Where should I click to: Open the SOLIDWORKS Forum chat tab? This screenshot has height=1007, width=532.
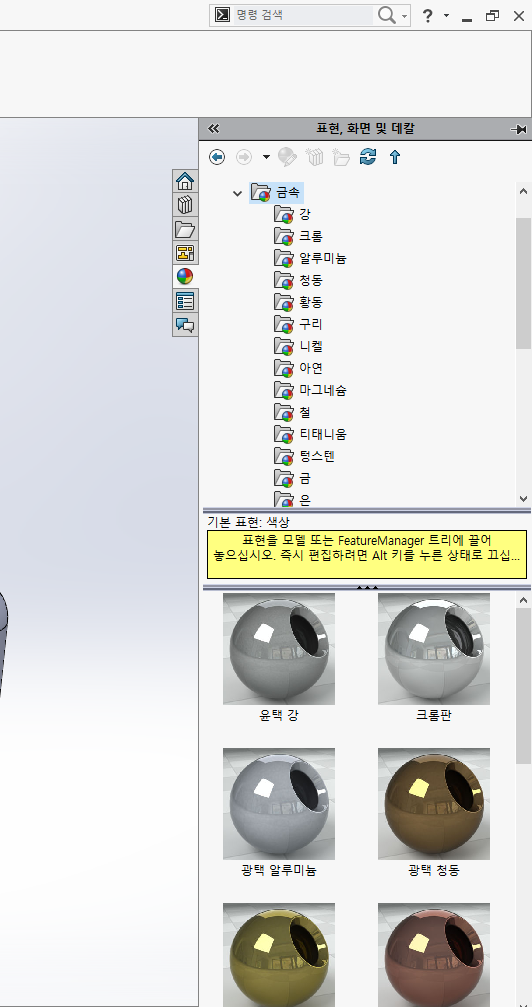[185, 325]
